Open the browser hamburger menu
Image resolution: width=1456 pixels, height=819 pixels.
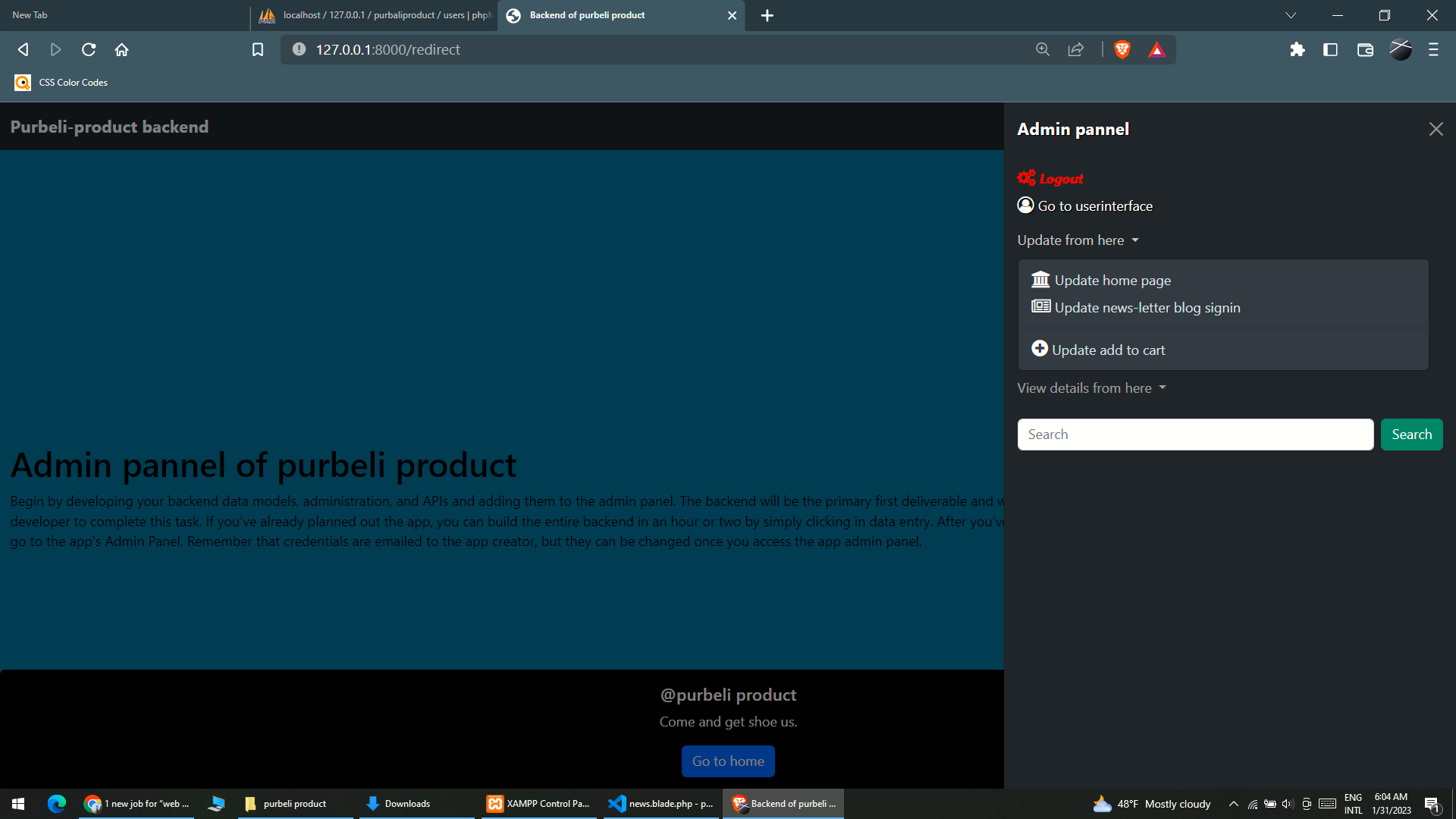coord(1432,49)
